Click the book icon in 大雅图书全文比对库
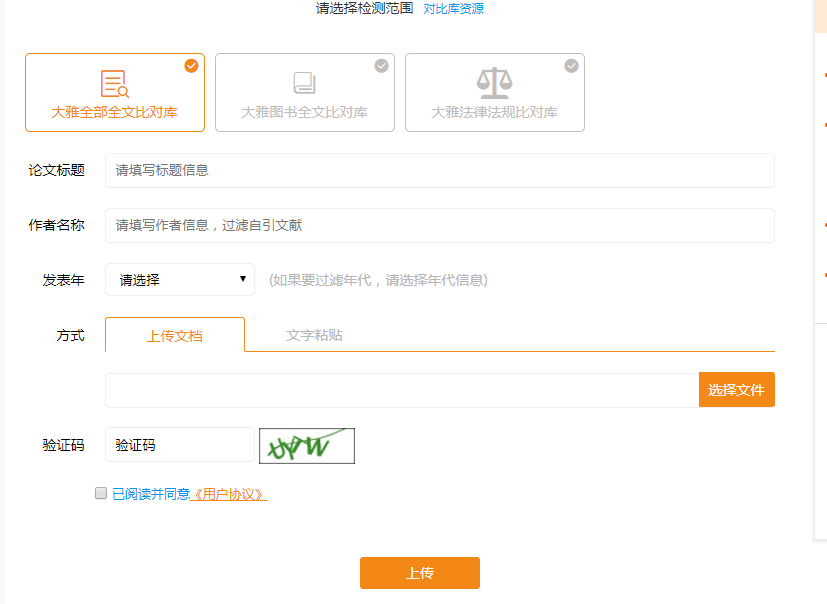This screenshot has height=604, width=827. (x=304, y=83)
